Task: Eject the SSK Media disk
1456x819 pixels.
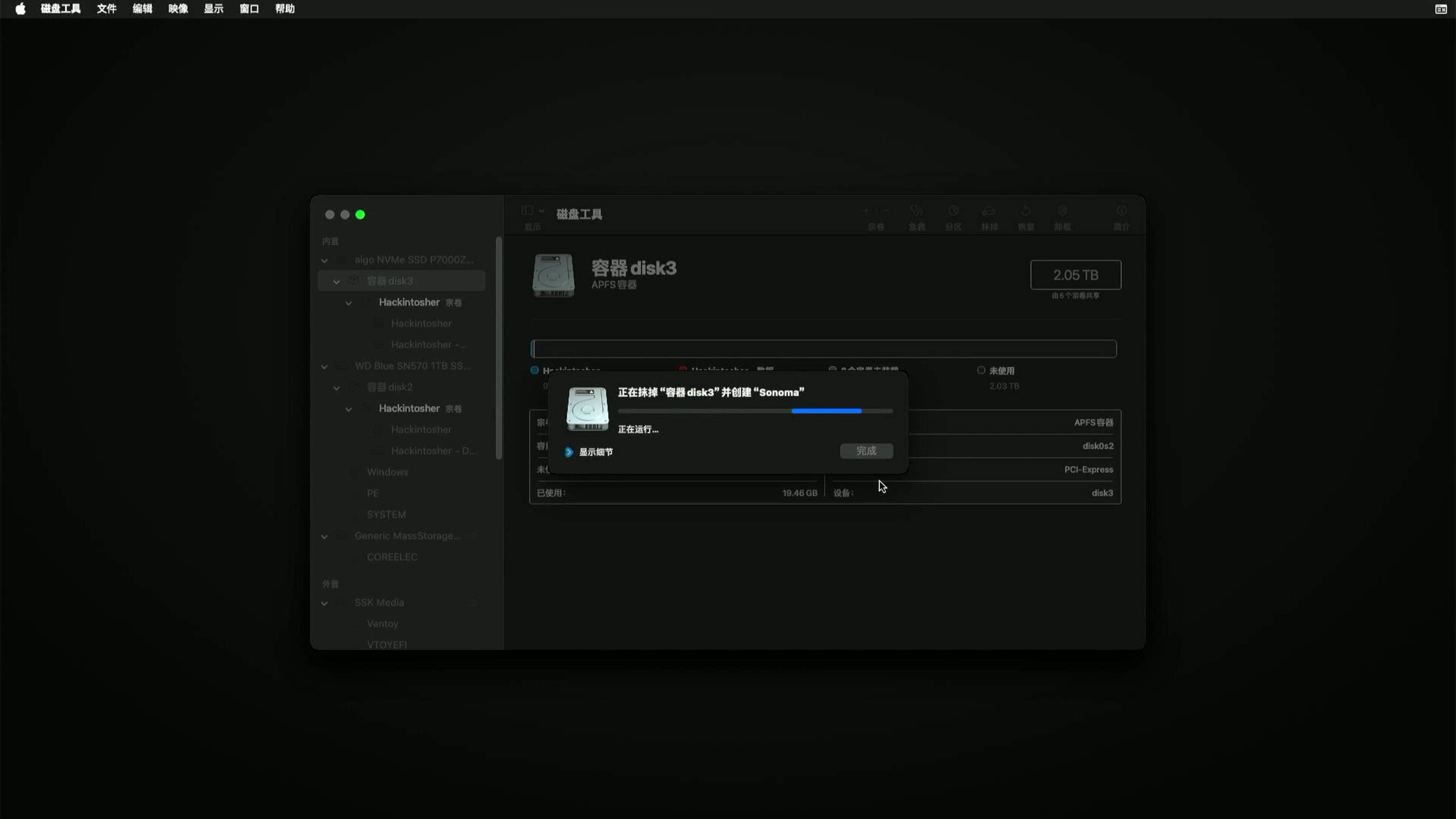Action: click(x=474, y=602)
